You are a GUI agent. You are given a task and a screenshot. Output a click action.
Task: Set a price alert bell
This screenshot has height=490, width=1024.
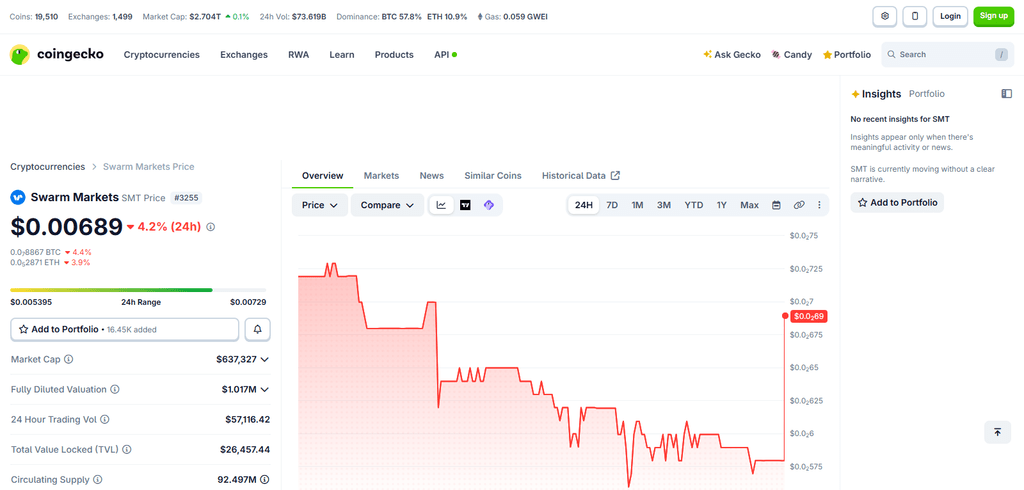click(x=257, y=330)
